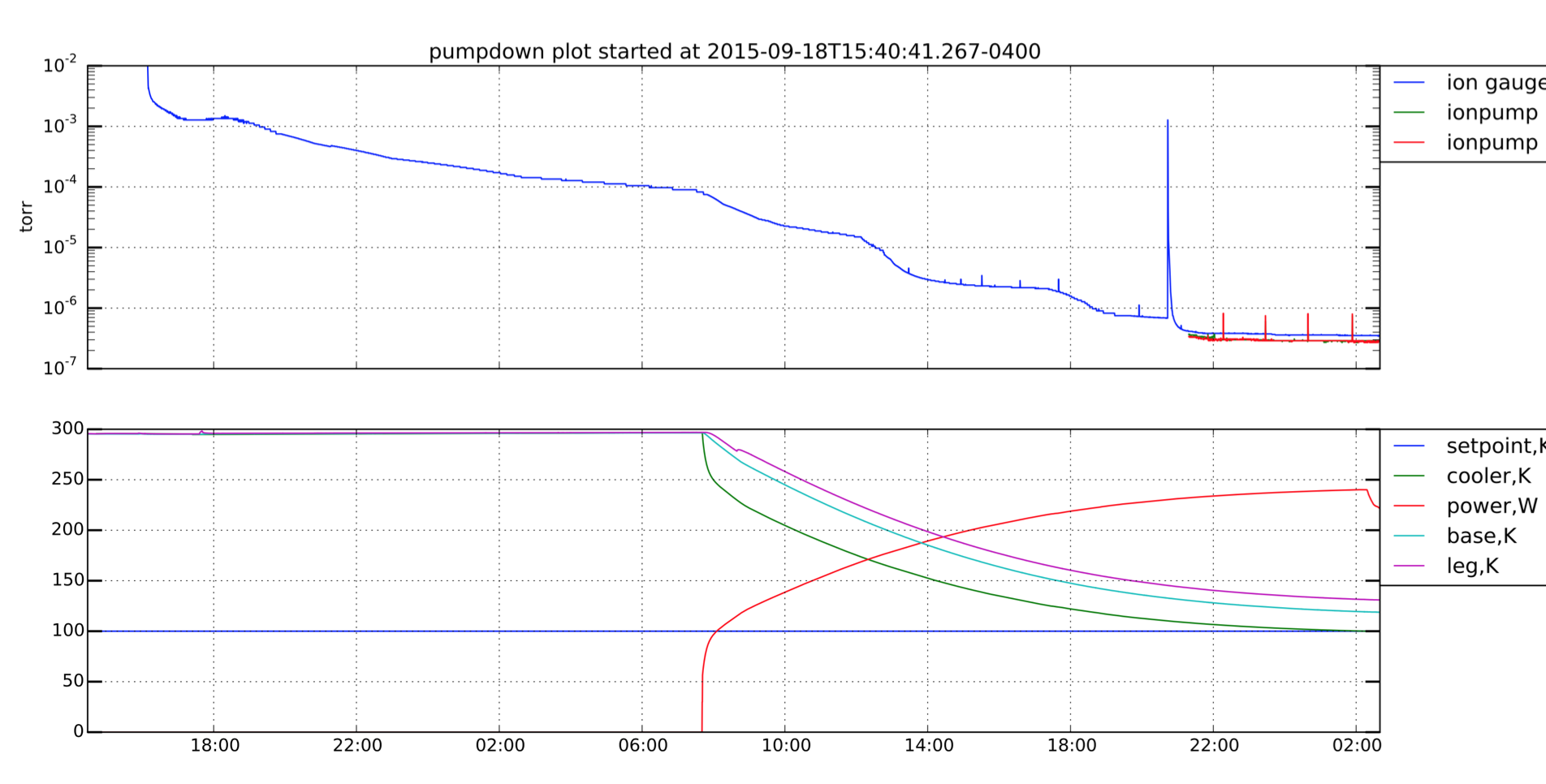Viewport: 1546px width, 784px height.
Task: Select the 'setpoint,K' legend label
Action: (x=1496, y=446)
